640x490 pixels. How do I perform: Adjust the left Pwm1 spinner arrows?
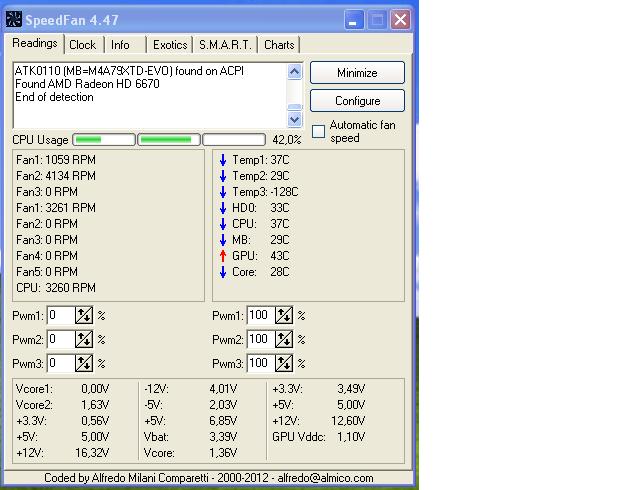pyautogui.click(x=84, y=316)
